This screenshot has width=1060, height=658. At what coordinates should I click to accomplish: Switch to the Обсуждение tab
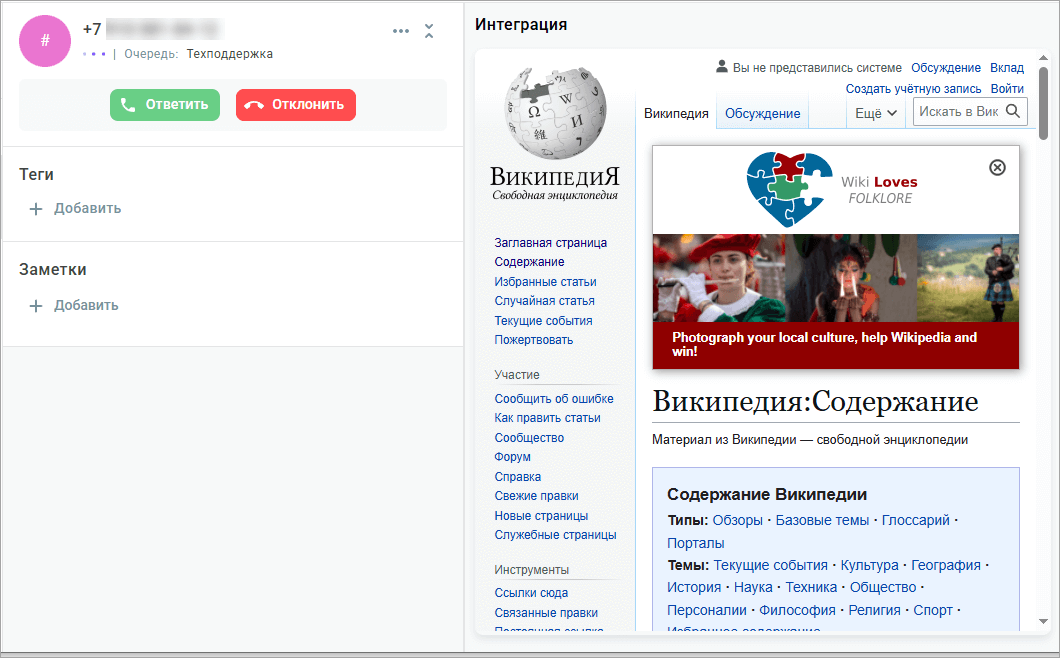coord(763,114)
